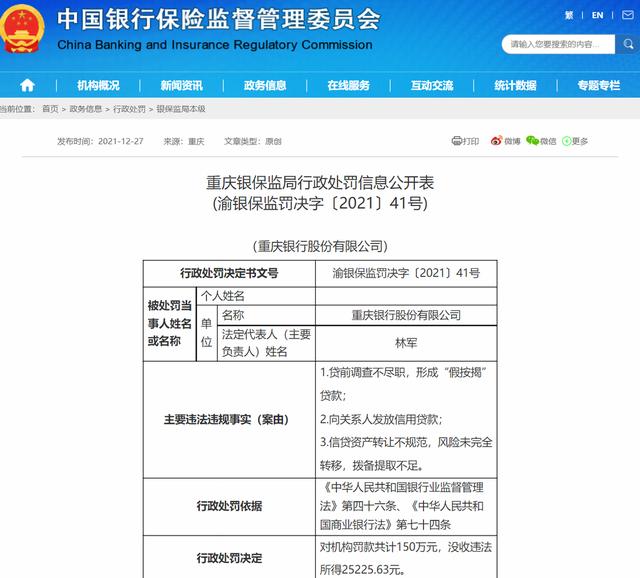
Task: Click violation item 3.信贷资产转让不规范
Action: tap(373, 442)
